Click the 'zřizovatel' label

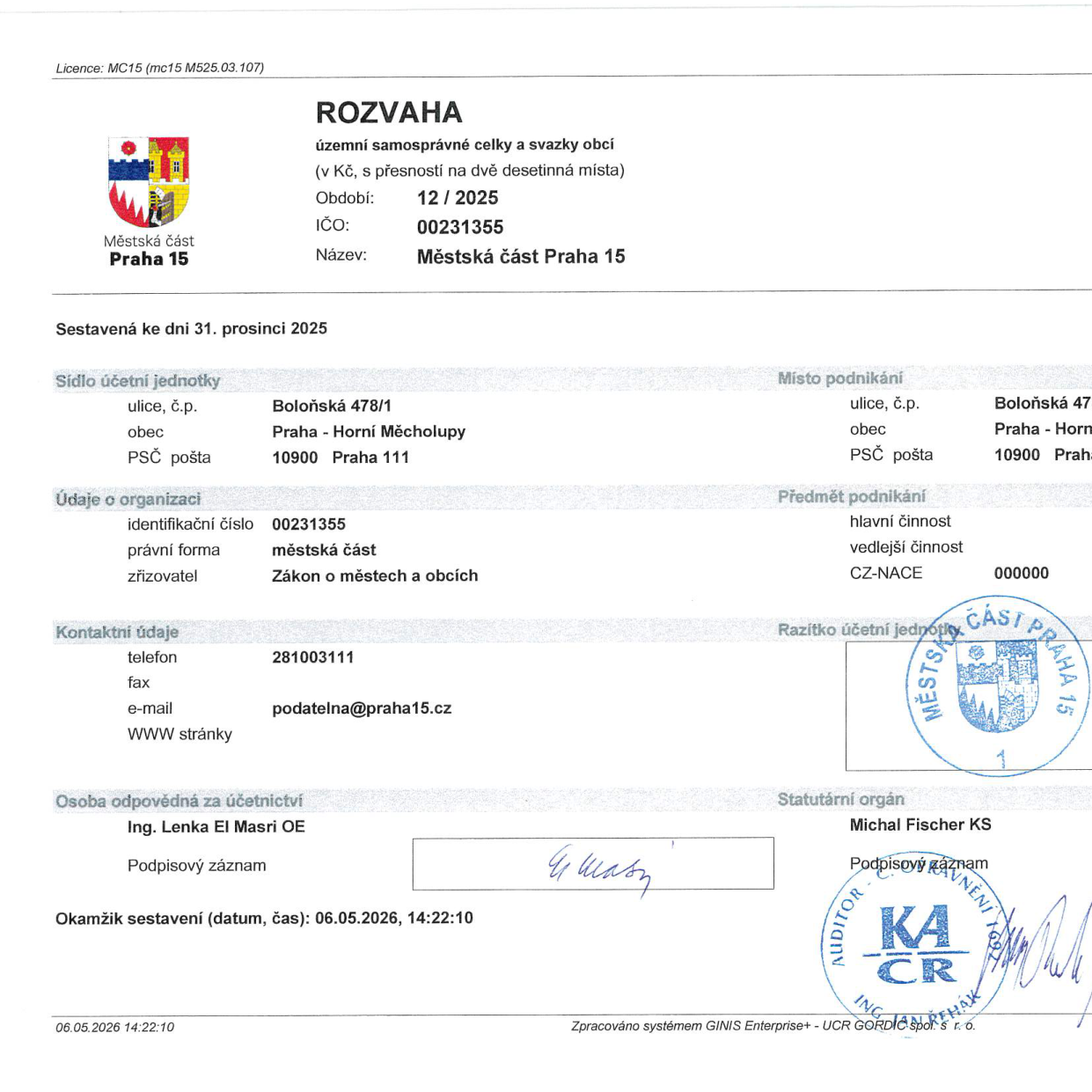click(x=162, y=576)
